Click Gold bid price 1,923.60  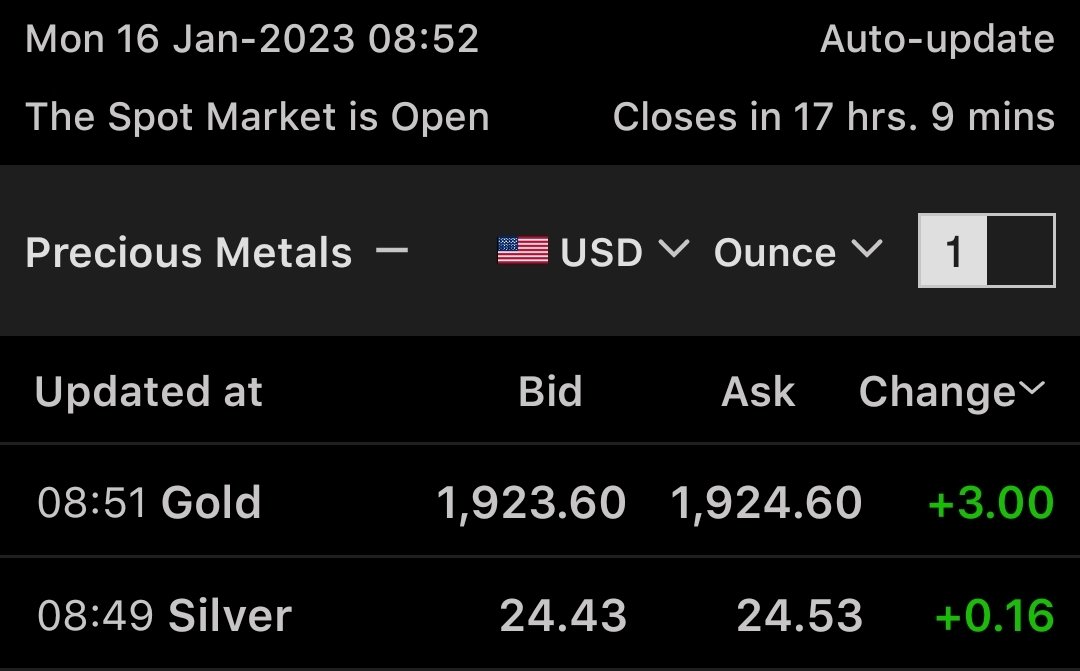531,502
